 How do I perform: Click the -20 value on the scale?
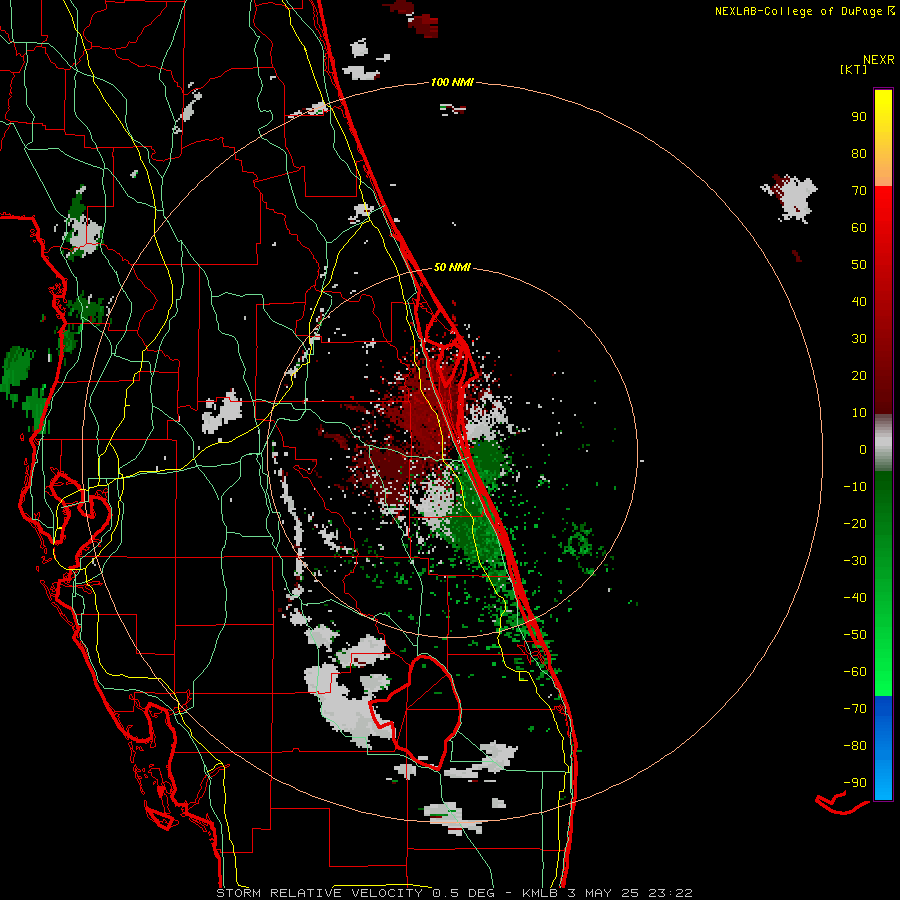[855, 523]
